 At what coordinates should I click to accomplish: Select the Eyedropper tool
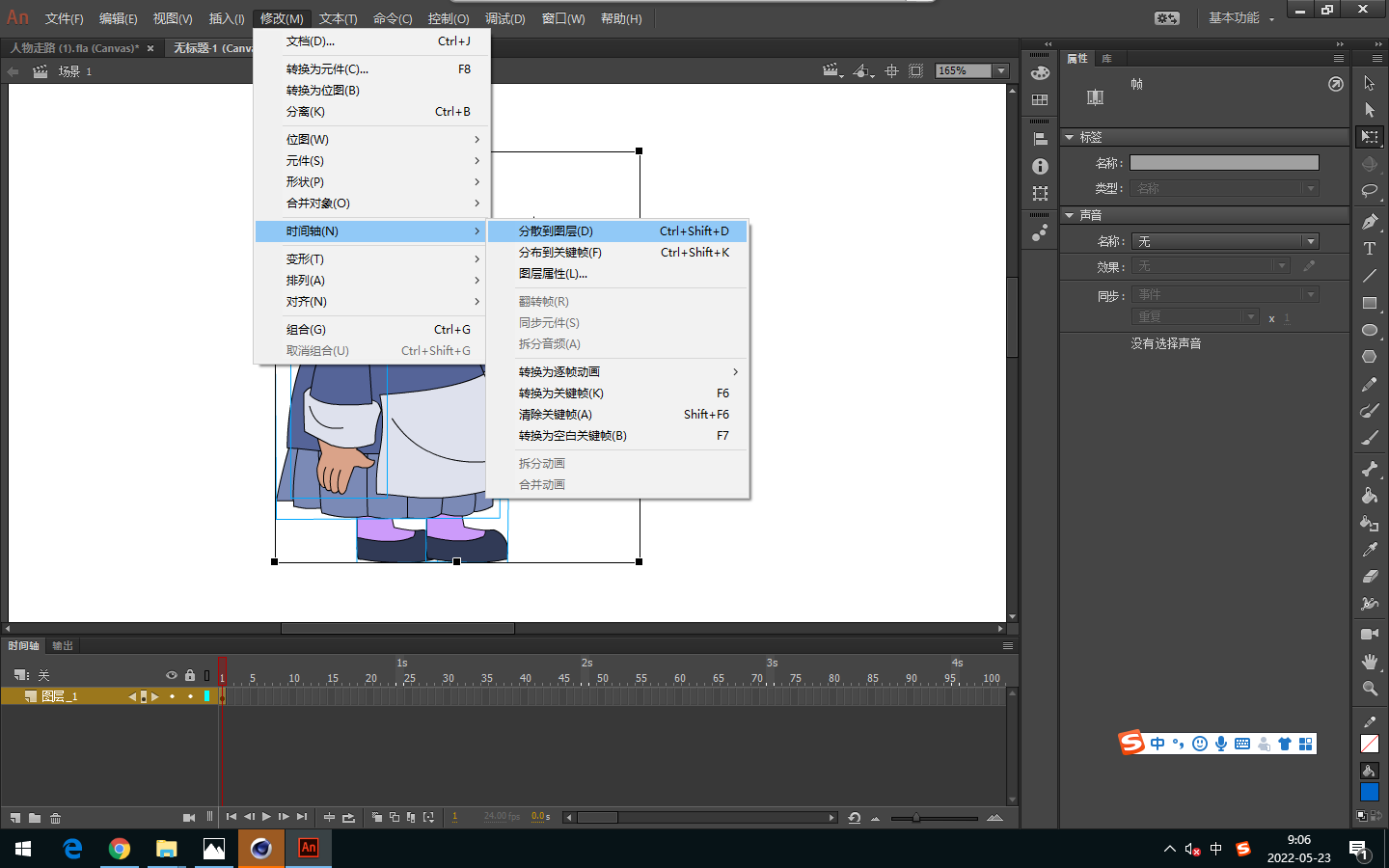pos(1369,550)
